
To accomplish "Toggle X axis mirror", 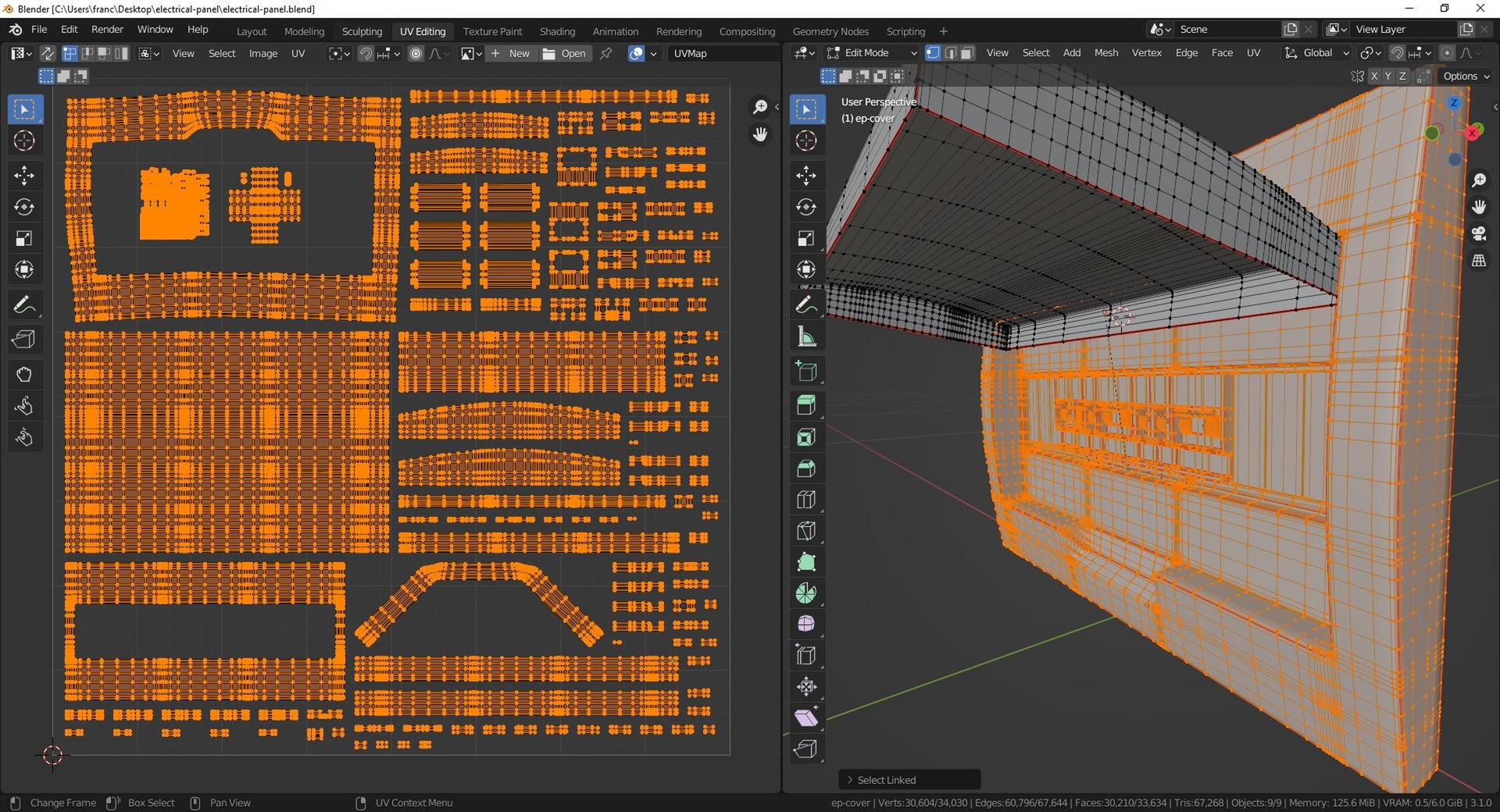I will [x=1373, y=77].
